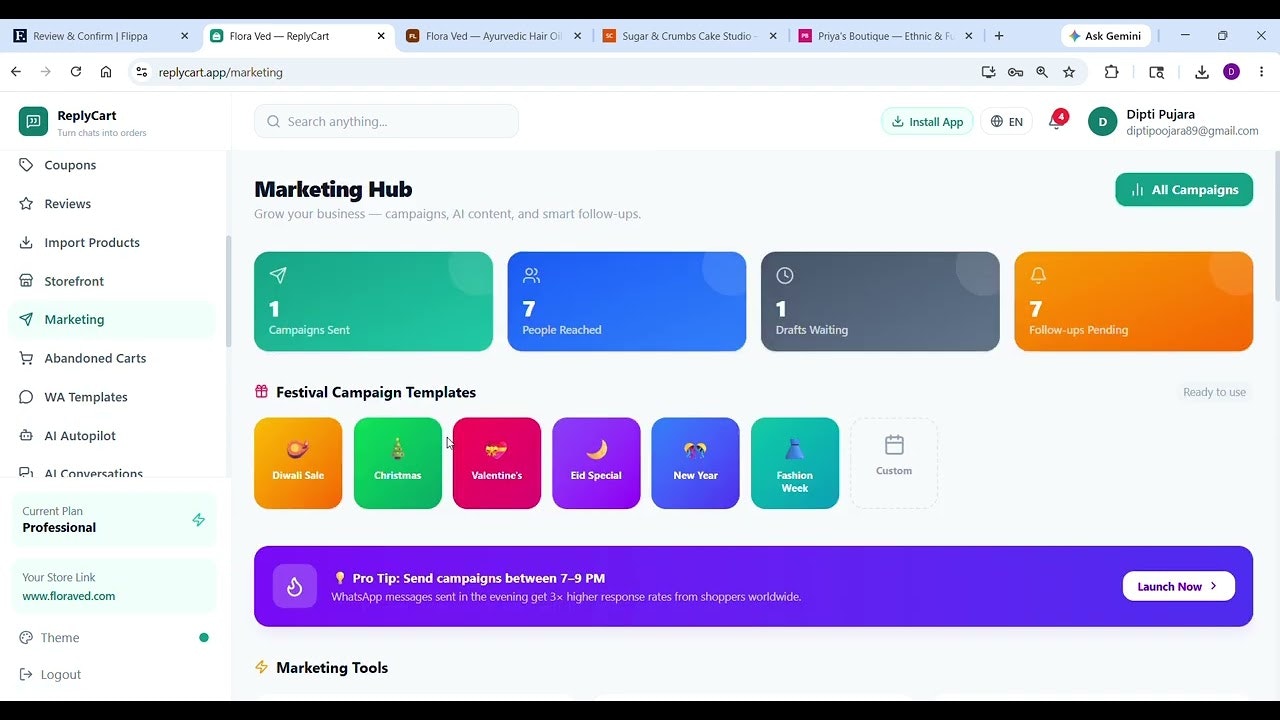Switch to Review & Confirm Flippa tab
The image size is (1280, 720).
coord(100,36)
